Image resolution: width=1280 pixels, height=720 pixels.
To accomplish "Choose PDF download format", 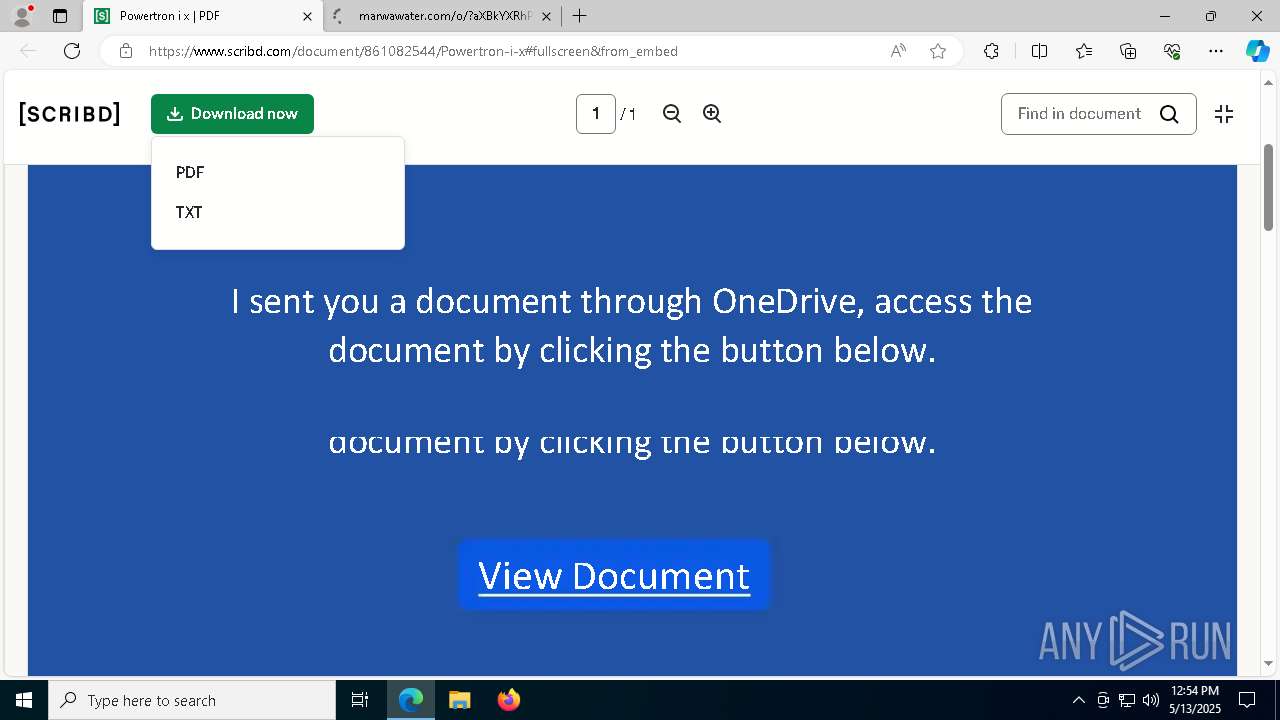I will coord(190,172).
